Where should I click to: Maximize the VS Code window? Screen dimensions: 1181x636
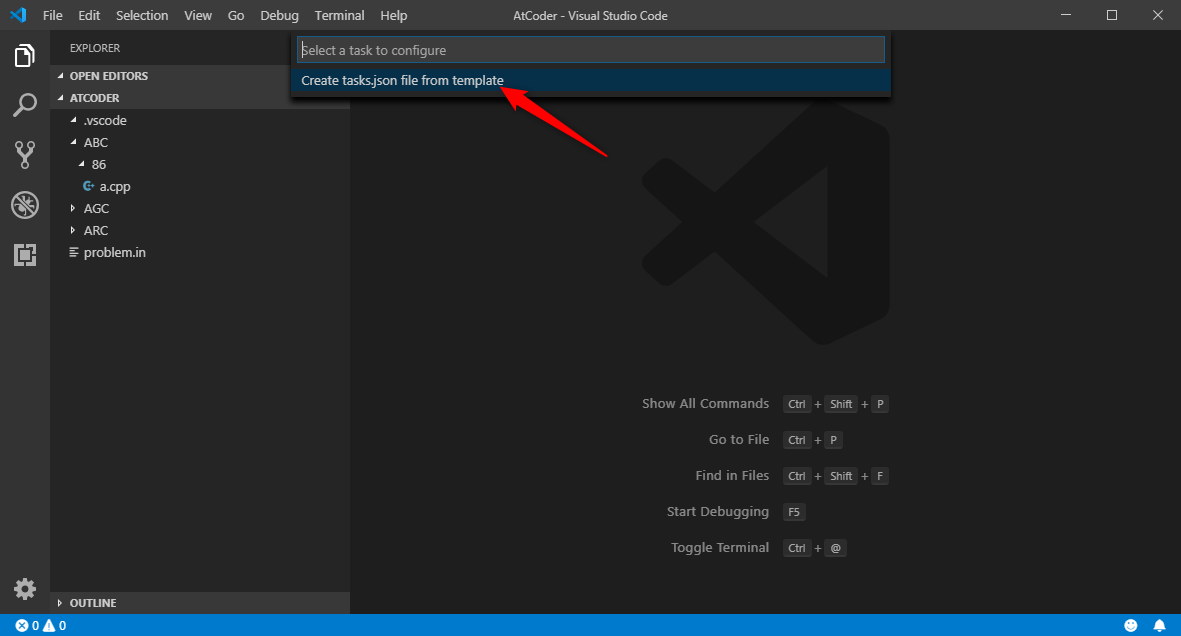[x=1112, y=15]
